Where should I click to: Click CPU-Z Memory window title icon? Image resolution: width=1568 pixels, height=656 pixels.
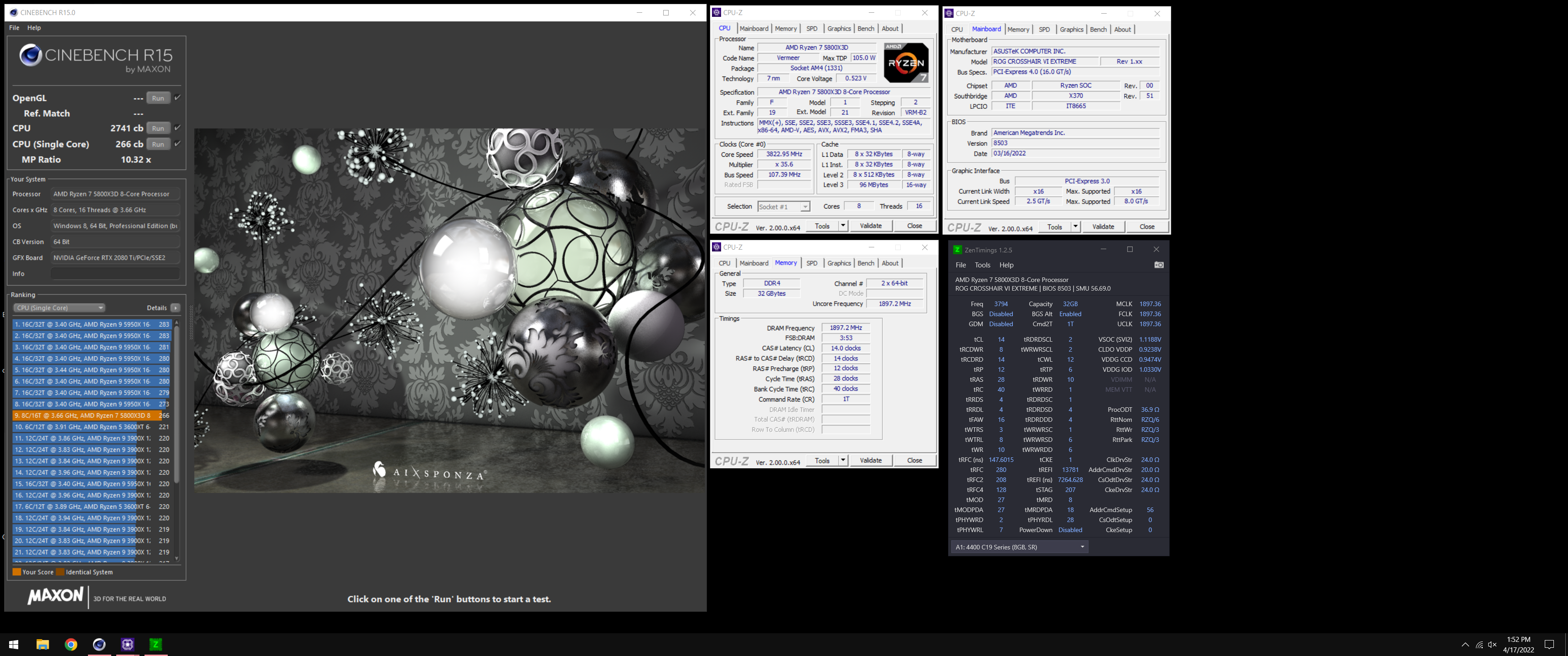tap(717, 247)
